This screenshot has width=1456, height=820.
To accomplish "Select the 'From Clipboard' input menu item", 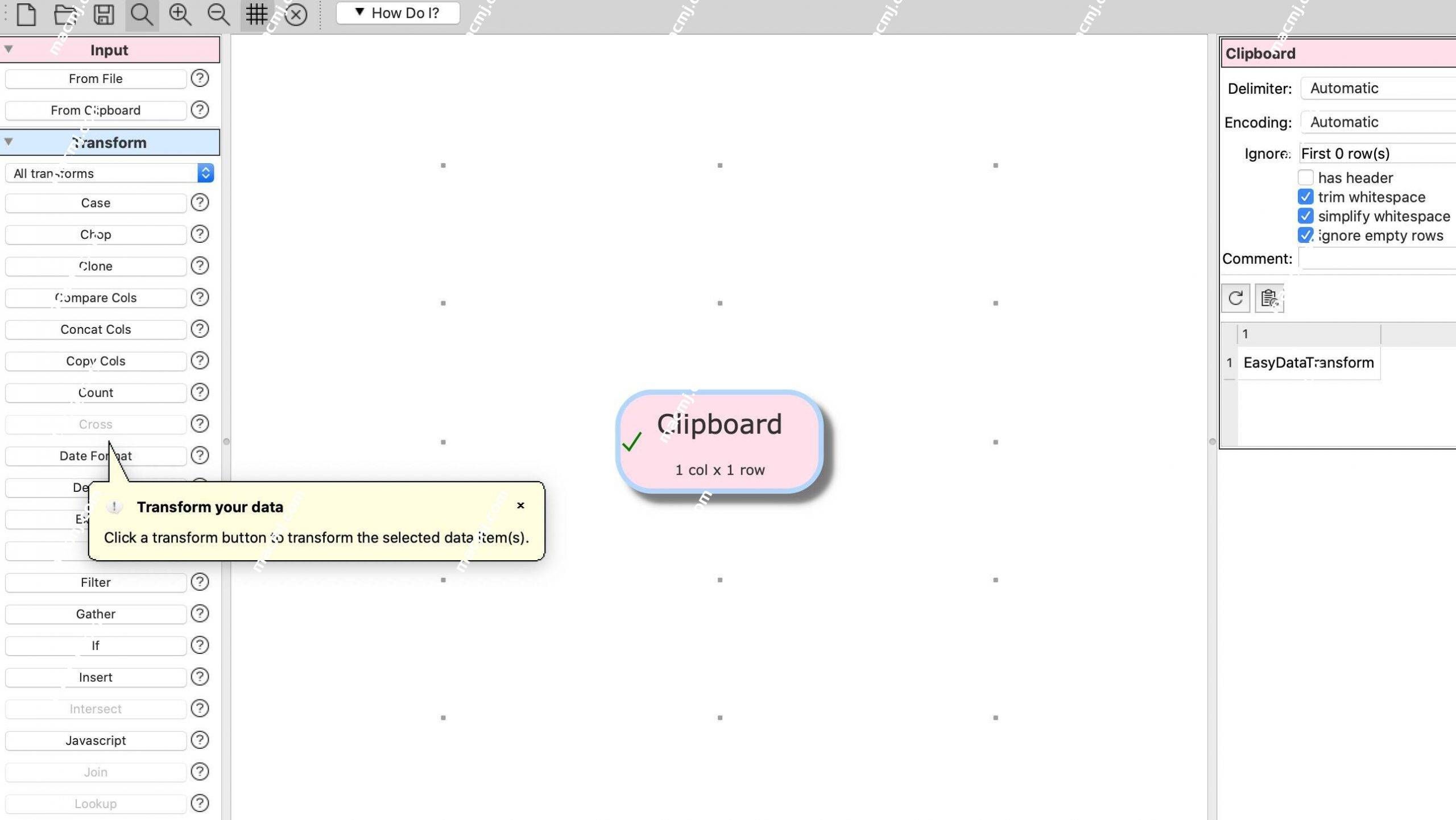I will [95, 110].
